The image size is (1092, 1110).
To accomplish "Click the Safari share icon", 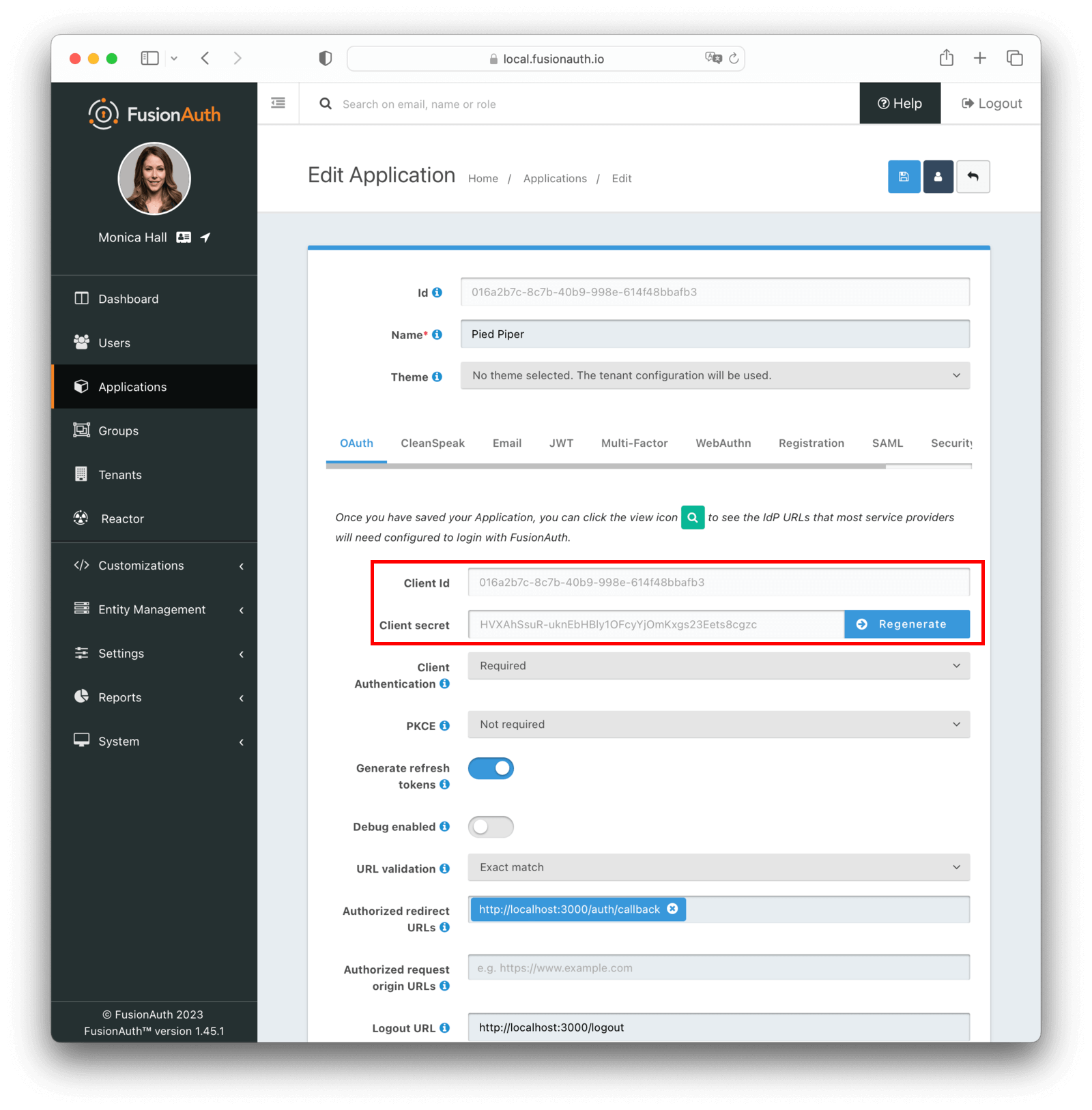I will click(946, 58).
